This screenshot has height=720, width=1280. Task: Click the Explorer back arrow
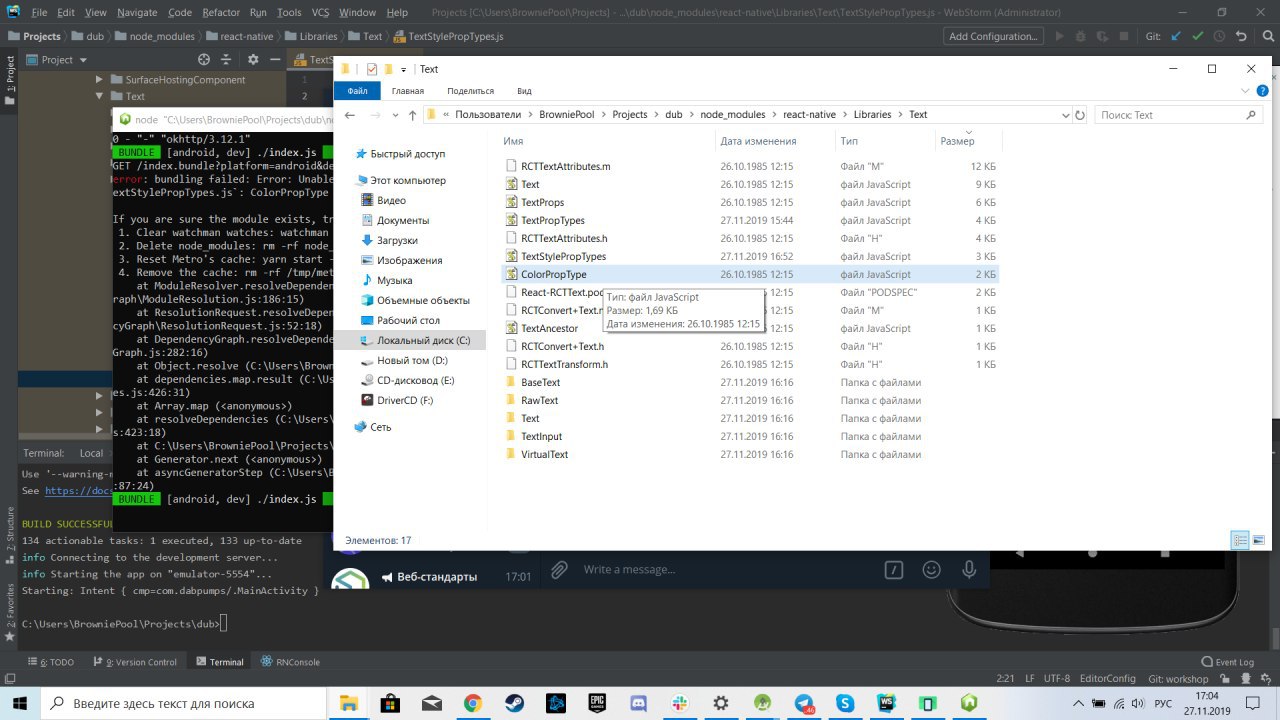[350, 115]
